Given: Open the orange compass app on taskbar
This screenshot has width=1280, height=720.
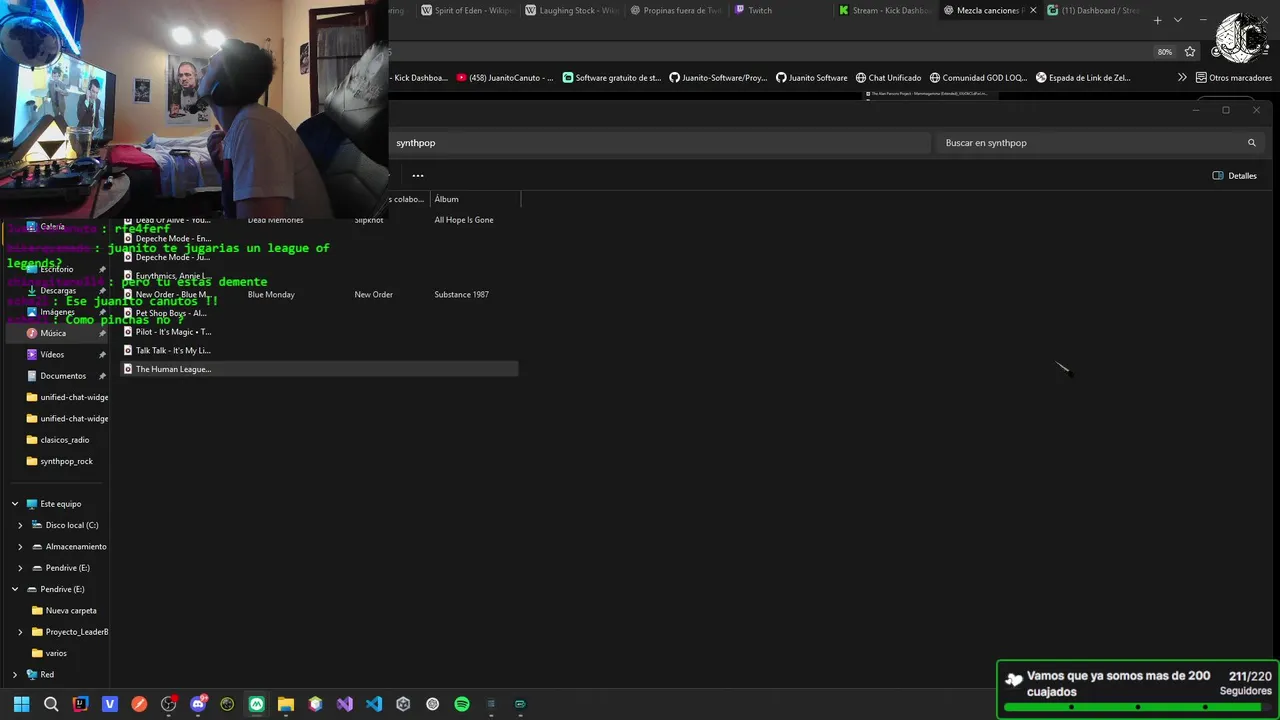Looking at the screenshot, I should 139,704.
